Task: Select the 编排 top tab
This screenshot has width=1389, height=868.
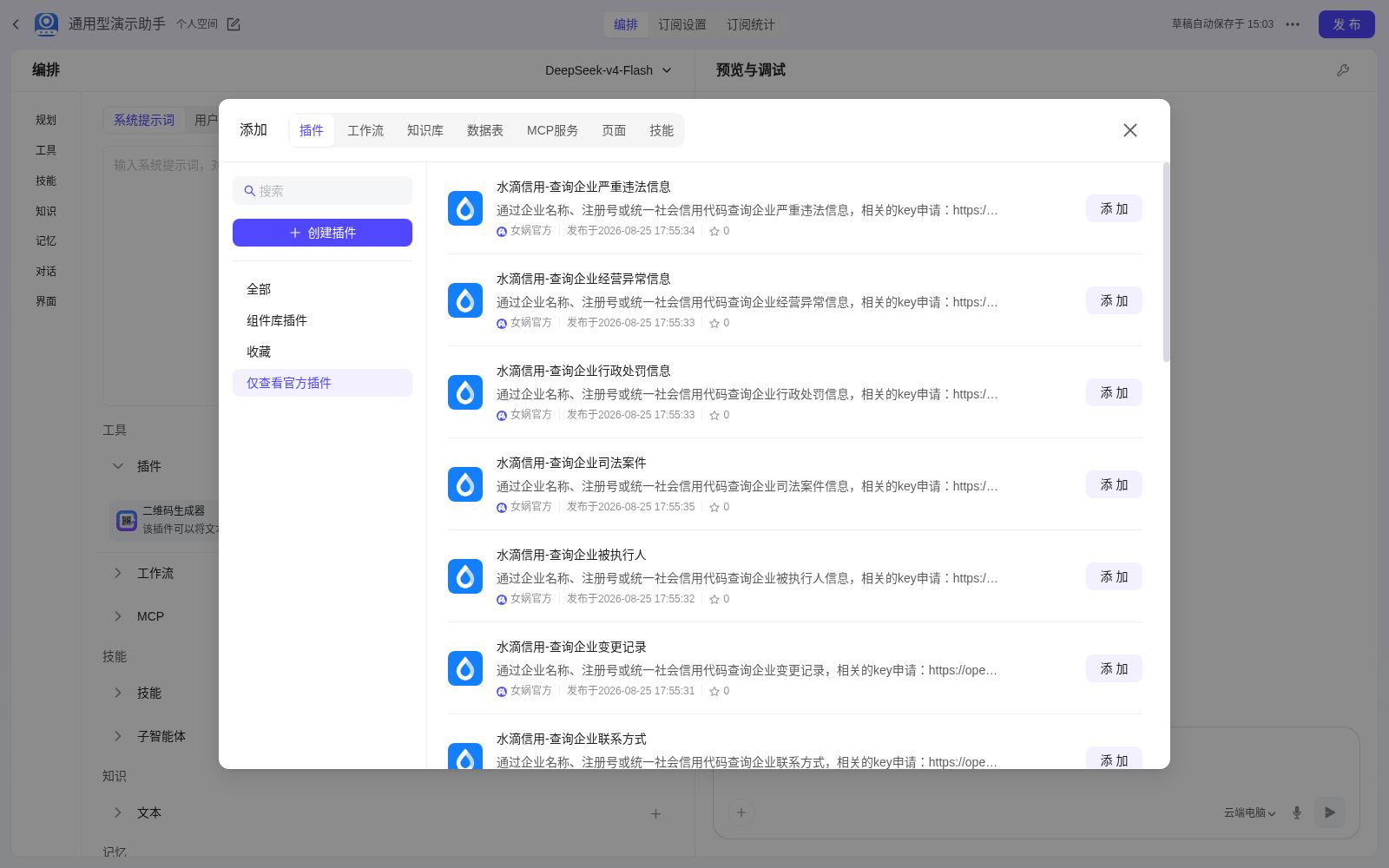Action: click(626, 24)
